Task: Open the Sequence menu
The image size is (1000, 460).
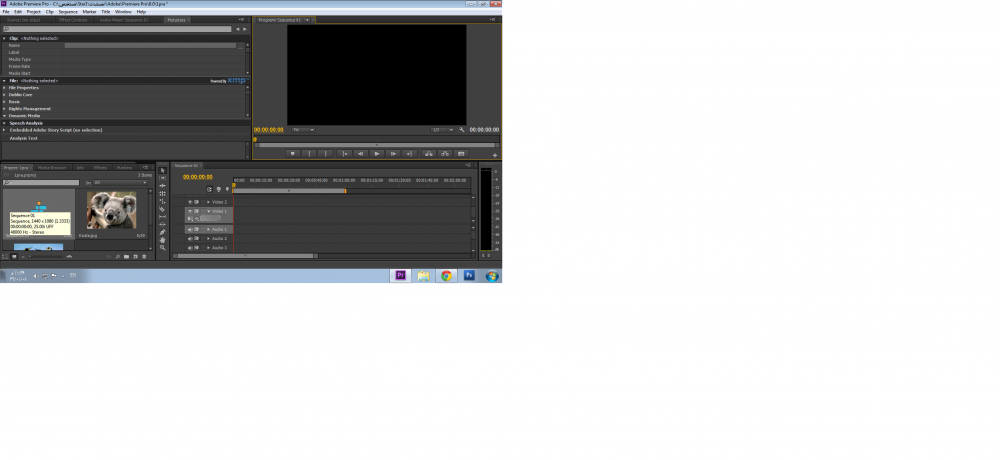Action: tap(67, 12)
